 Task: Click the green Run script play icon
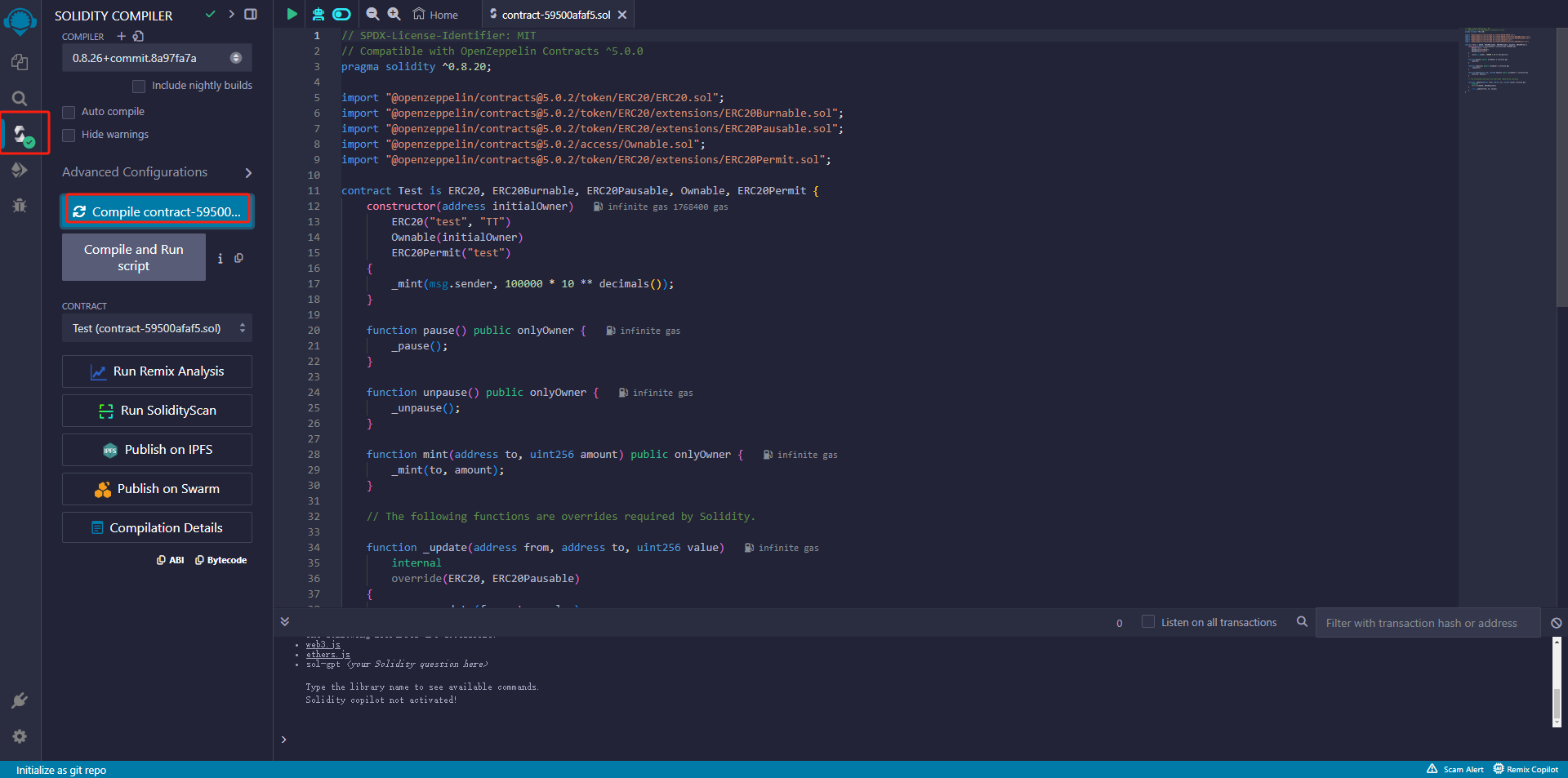(x=292, y=14)
